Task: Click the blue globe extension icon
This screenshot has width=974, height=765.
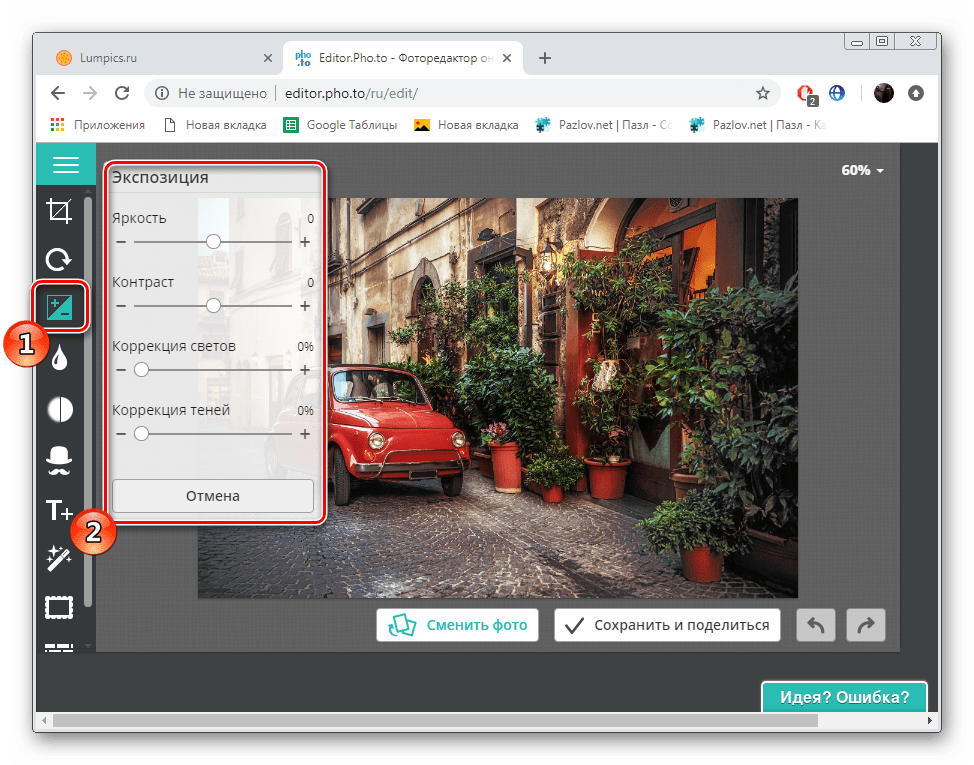Action: 837,93
